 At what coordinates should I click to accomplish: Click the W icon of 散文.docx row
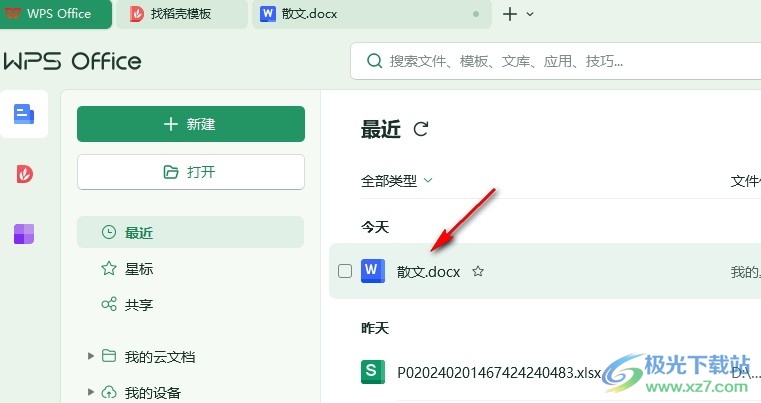[x=373, y=271]
